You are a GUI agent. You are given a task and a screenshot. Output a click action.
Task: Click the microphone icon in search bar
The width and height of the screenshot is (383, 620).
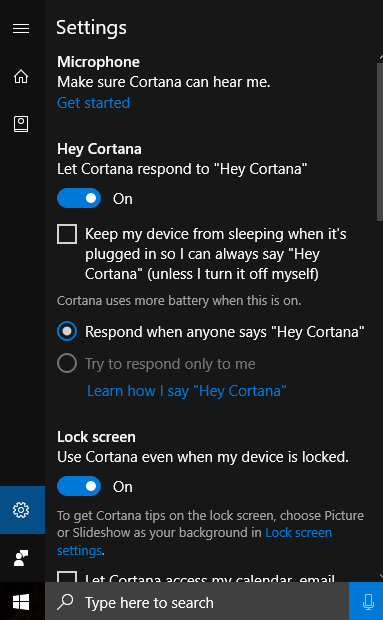pos(368,602)
